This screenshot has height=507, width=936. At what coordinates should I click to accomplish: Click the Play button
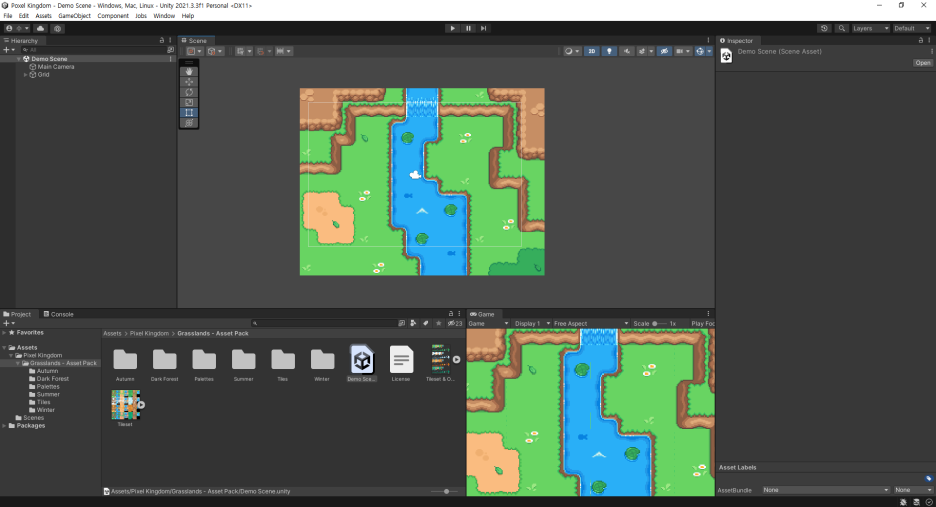pos(452,28)
